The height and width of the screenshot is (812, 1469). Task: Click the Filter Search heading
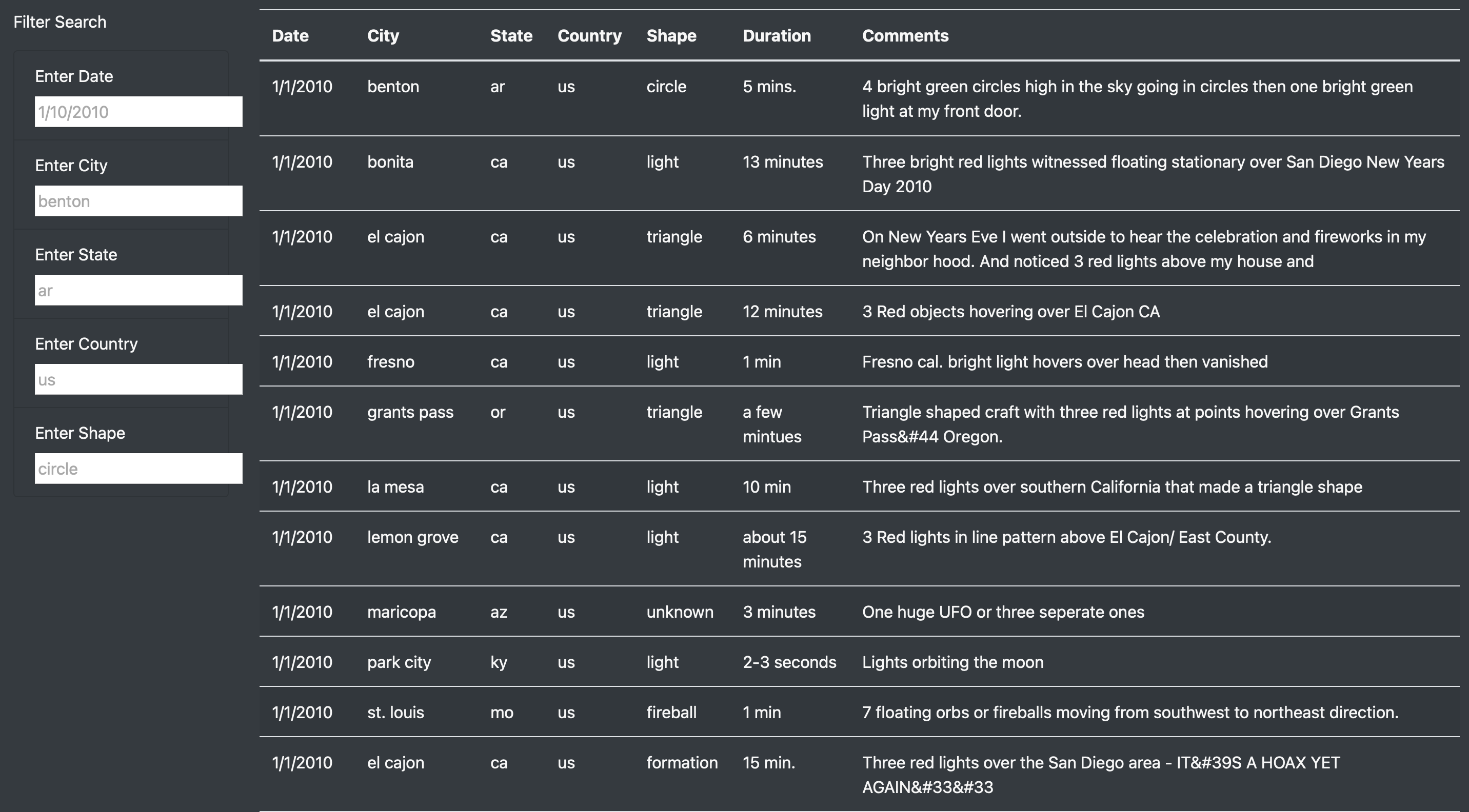pos(61,22)
